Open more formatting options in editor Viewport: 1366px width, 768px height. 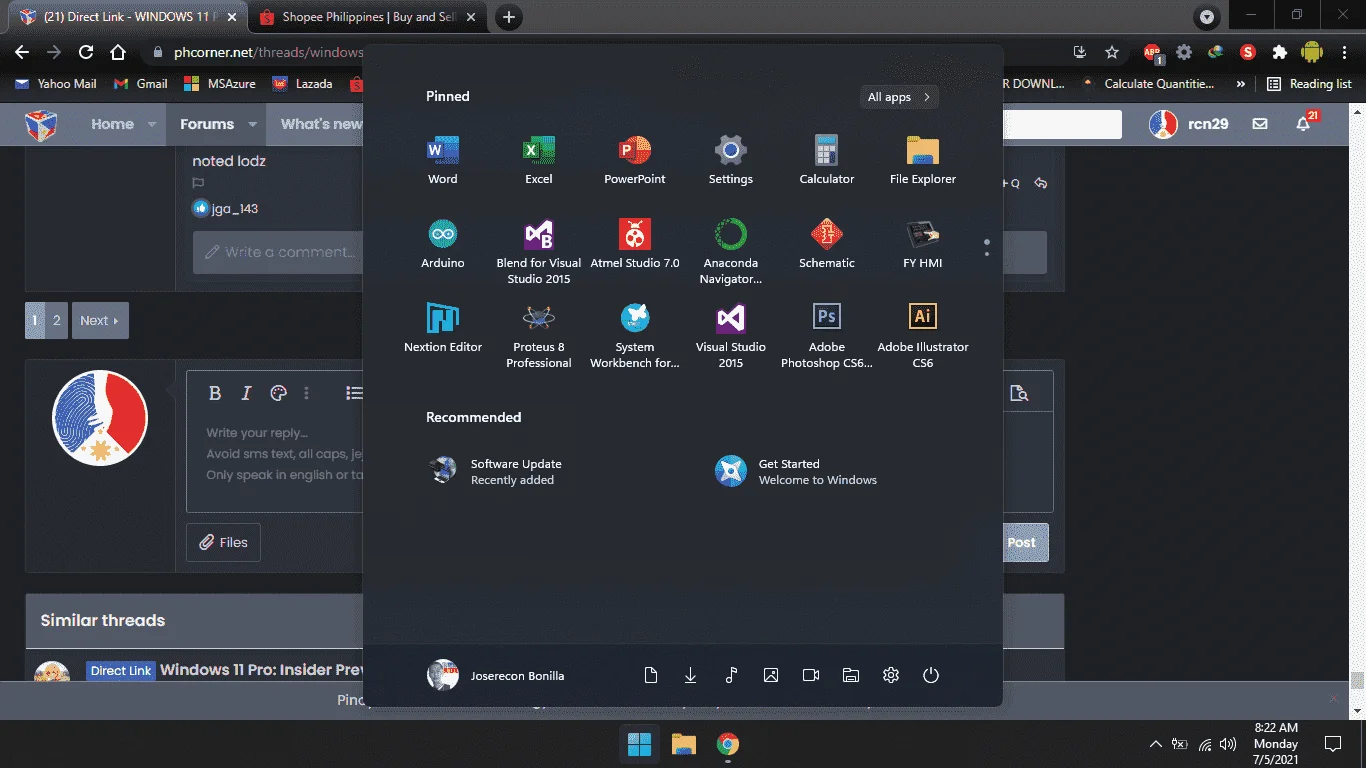[x=307, y=393]
